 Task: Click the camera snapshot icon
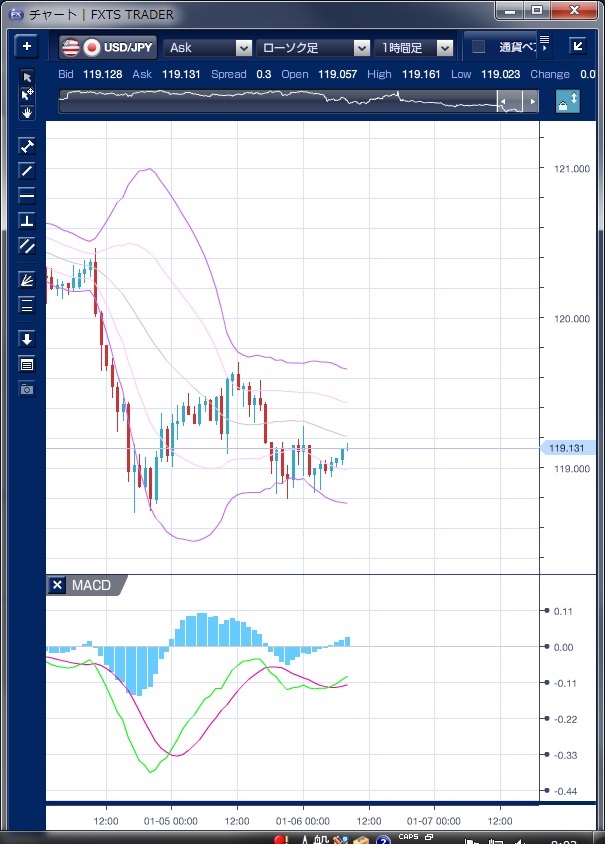point(27,388)
